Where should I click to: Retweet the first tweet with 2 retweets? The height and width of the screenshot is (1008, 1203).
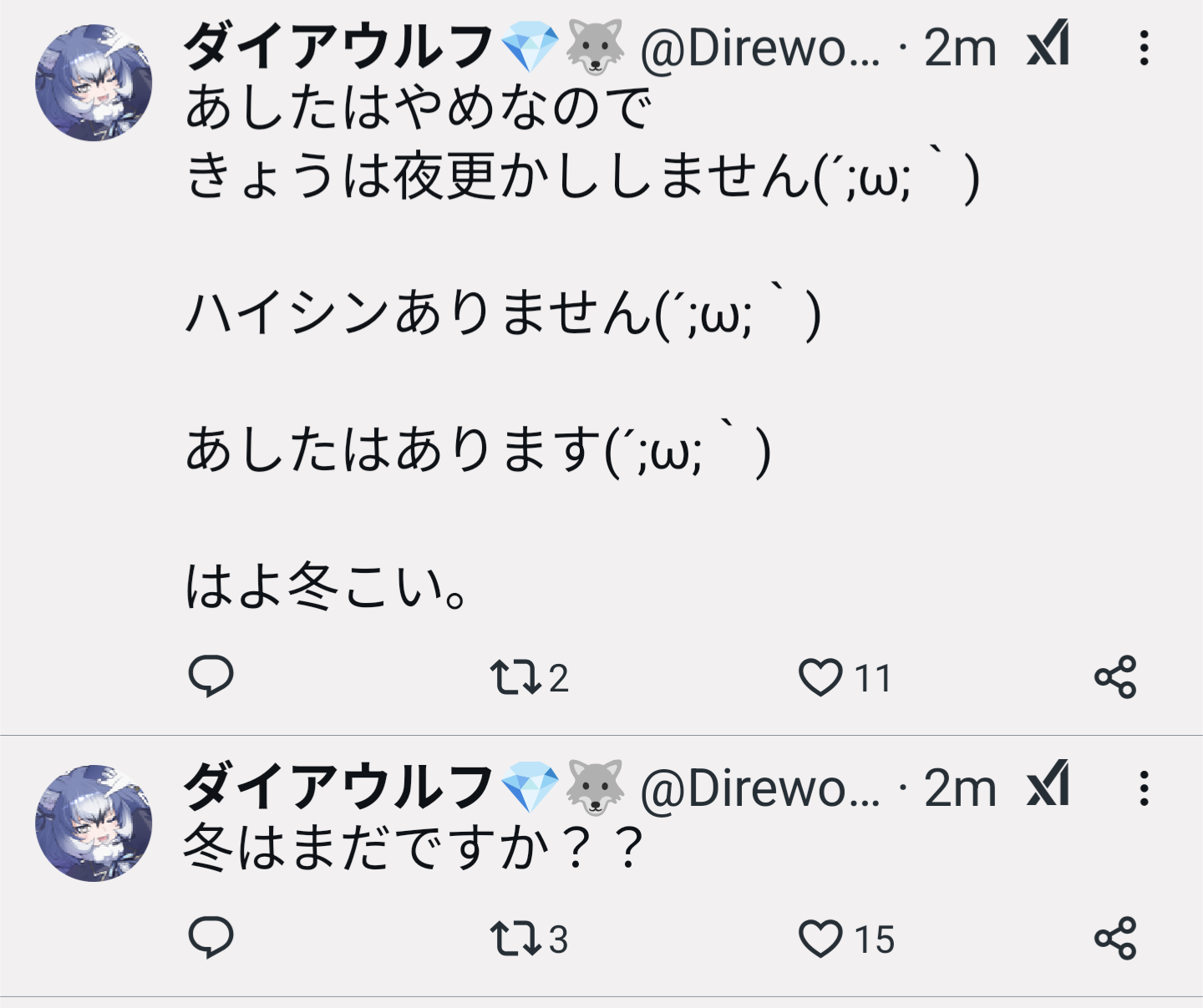point(530,677)
